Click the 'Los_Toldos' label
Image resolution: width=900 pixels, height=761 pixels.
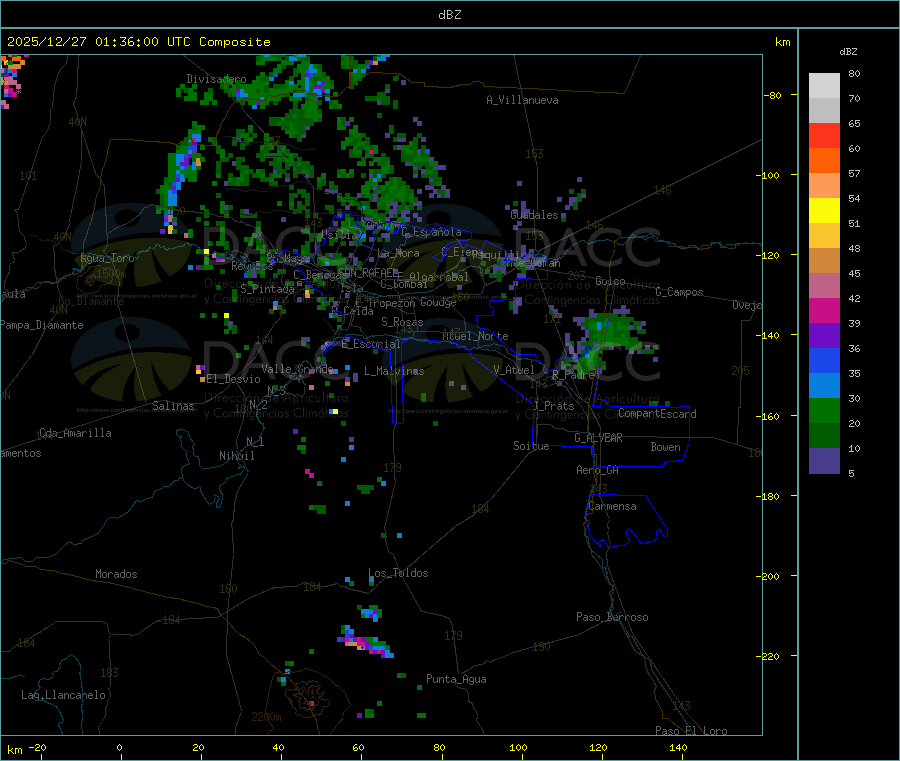(398, 573)
